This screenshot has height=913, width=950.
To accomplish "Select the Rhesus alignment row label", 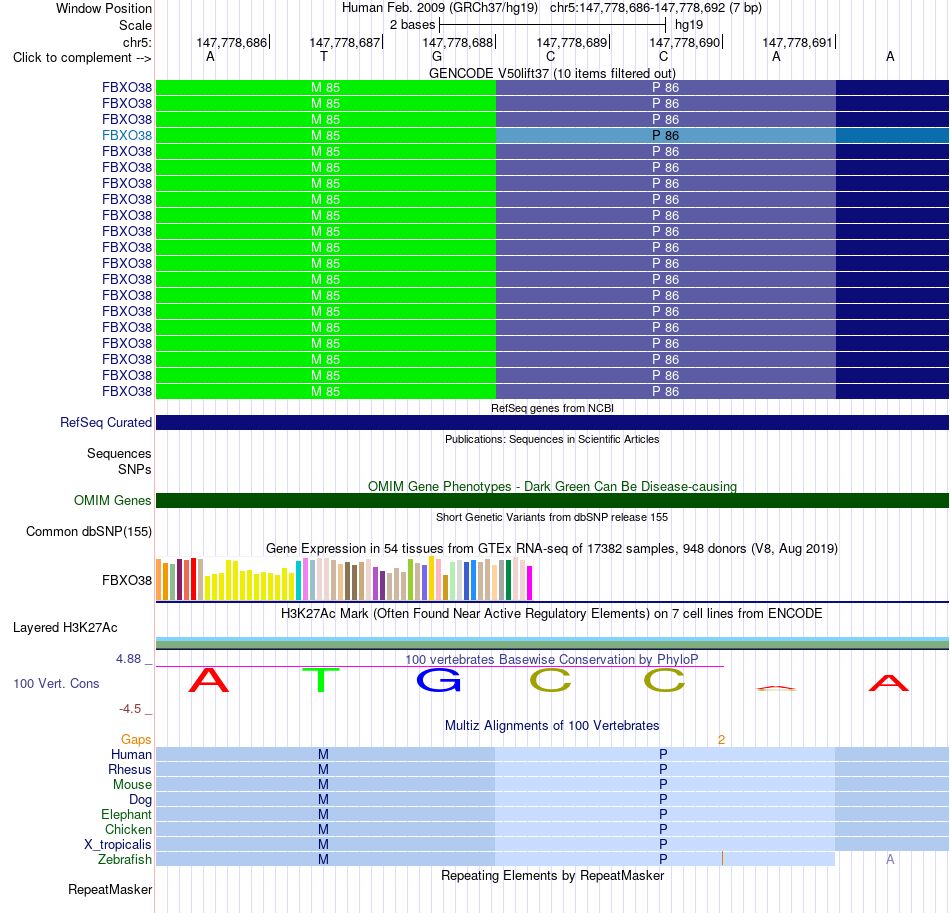I will [x=130, y=769].
